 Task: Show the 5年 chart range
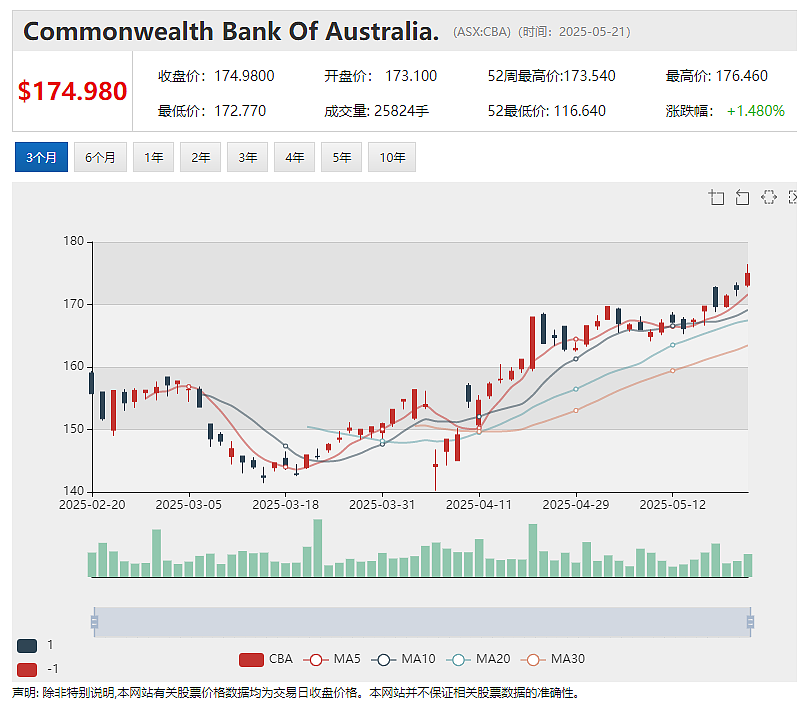(342, 157)
